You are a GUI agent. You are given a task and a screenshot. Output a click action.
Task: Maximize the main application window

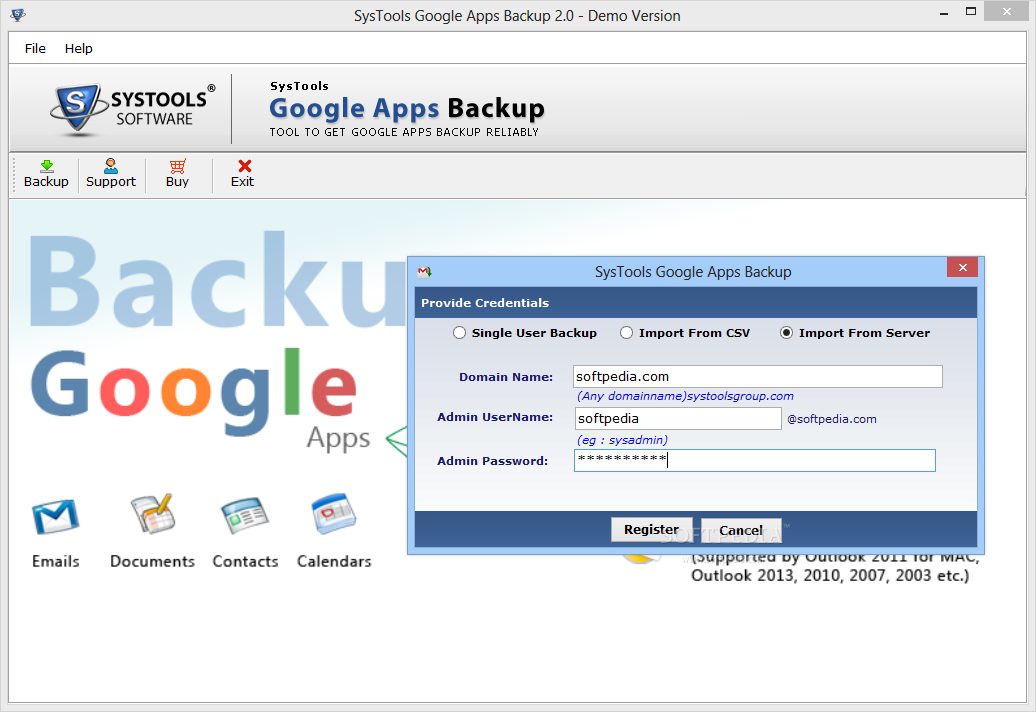(971, 11)
